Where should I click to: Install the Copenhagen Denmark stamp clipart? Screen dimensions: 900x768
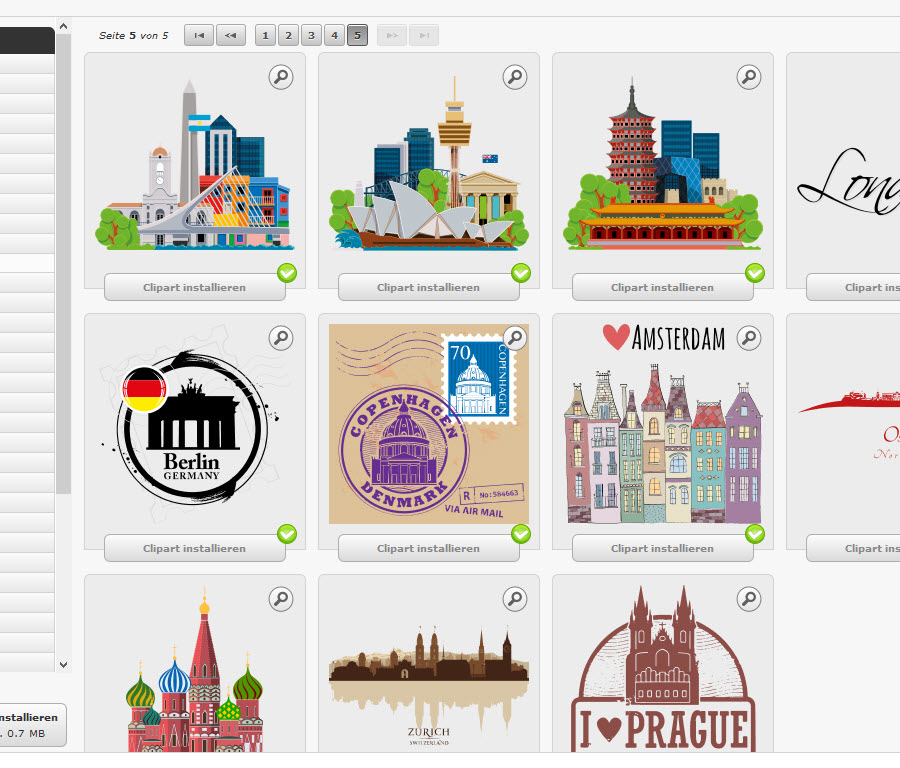pos(429,548)
